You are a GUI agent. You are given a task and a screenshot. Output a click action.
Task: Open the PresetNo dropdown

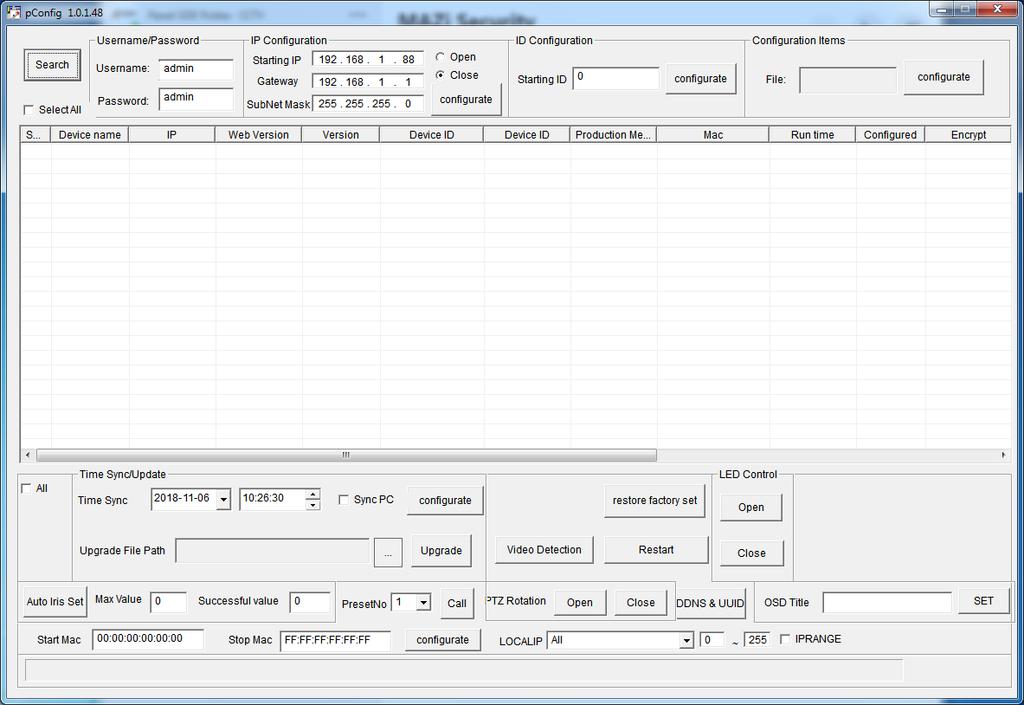point(423,602)
